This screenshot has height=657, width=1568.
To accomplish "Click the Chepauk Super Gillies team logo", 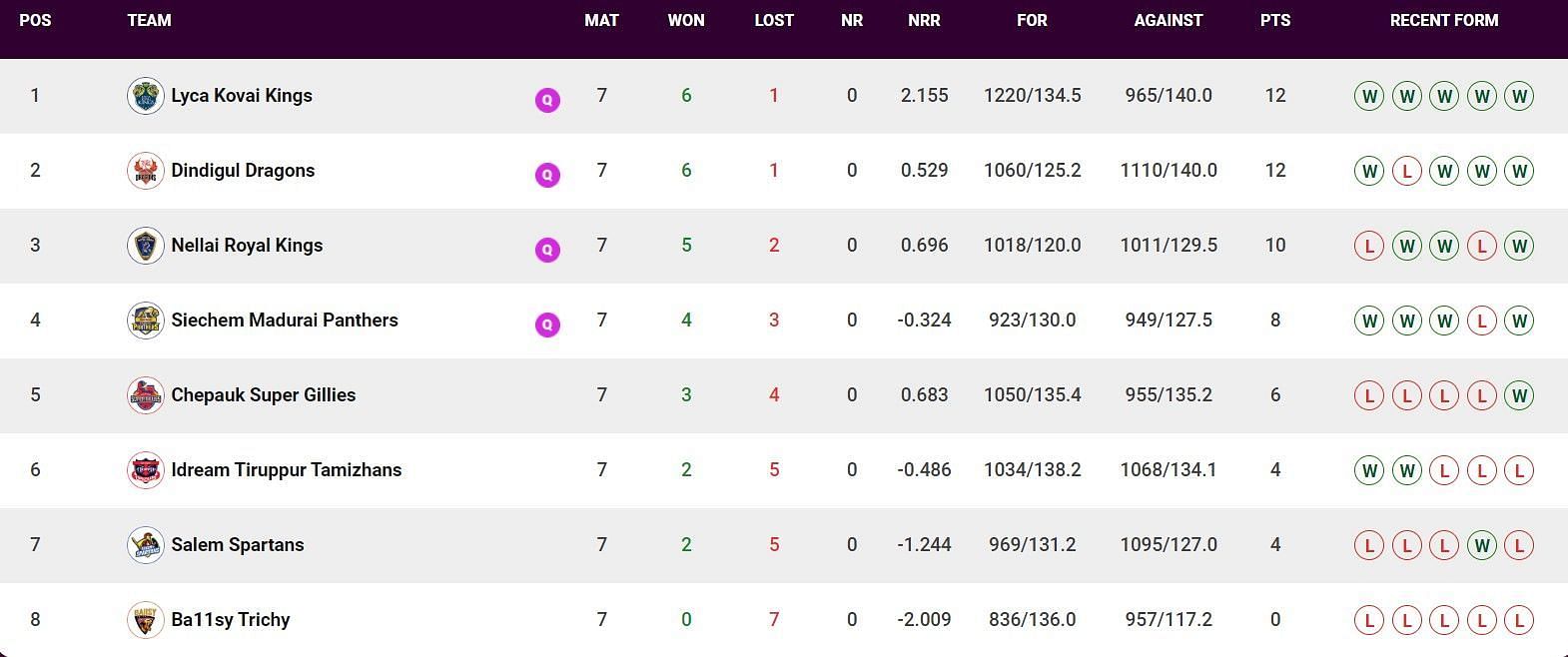I will pos(146,395).
